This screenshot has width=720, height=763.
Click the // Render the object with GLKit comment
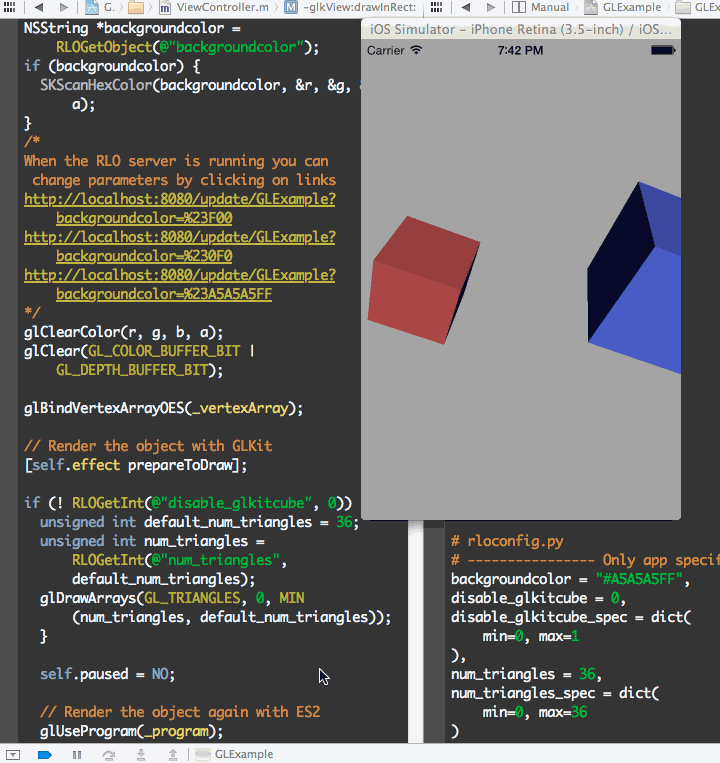(x=148, y=446)
